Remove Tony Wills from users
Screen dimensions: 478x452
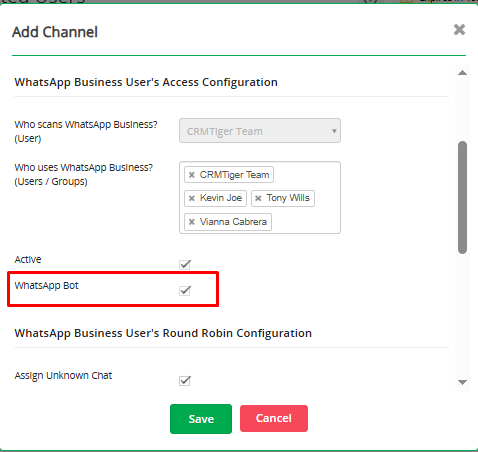pos(258,198)
